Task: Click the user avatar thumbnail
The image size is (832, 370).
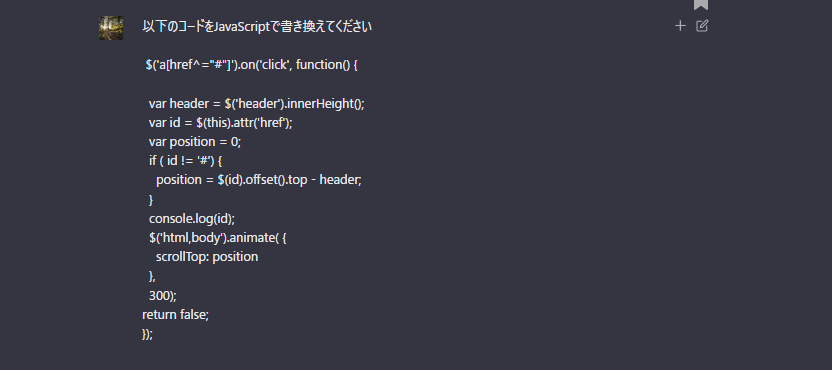Action: [x=111, y=28]
